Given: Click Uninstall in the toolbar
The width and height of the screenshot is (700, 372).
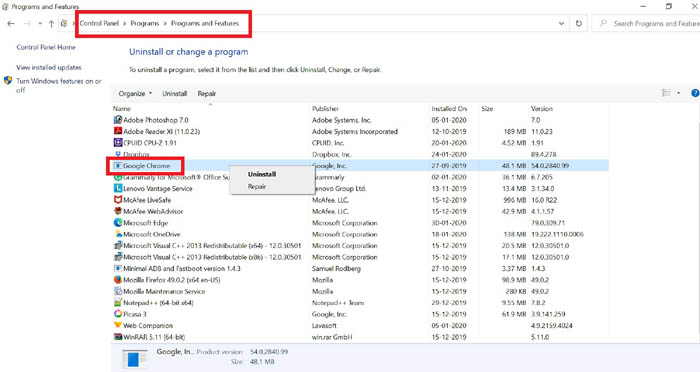Looking at the screenshot, I should pyautogui.click(x=175, y=93).
